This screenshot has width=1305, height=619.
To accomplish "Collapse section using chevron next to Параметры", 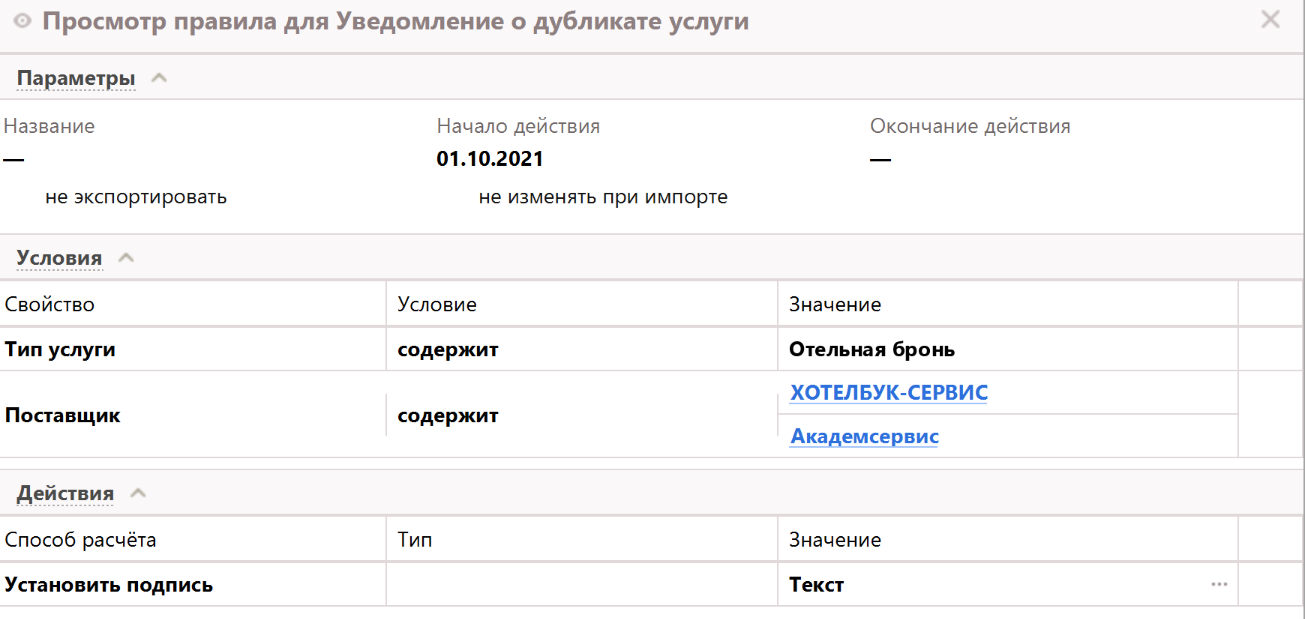I will (158, 79).
